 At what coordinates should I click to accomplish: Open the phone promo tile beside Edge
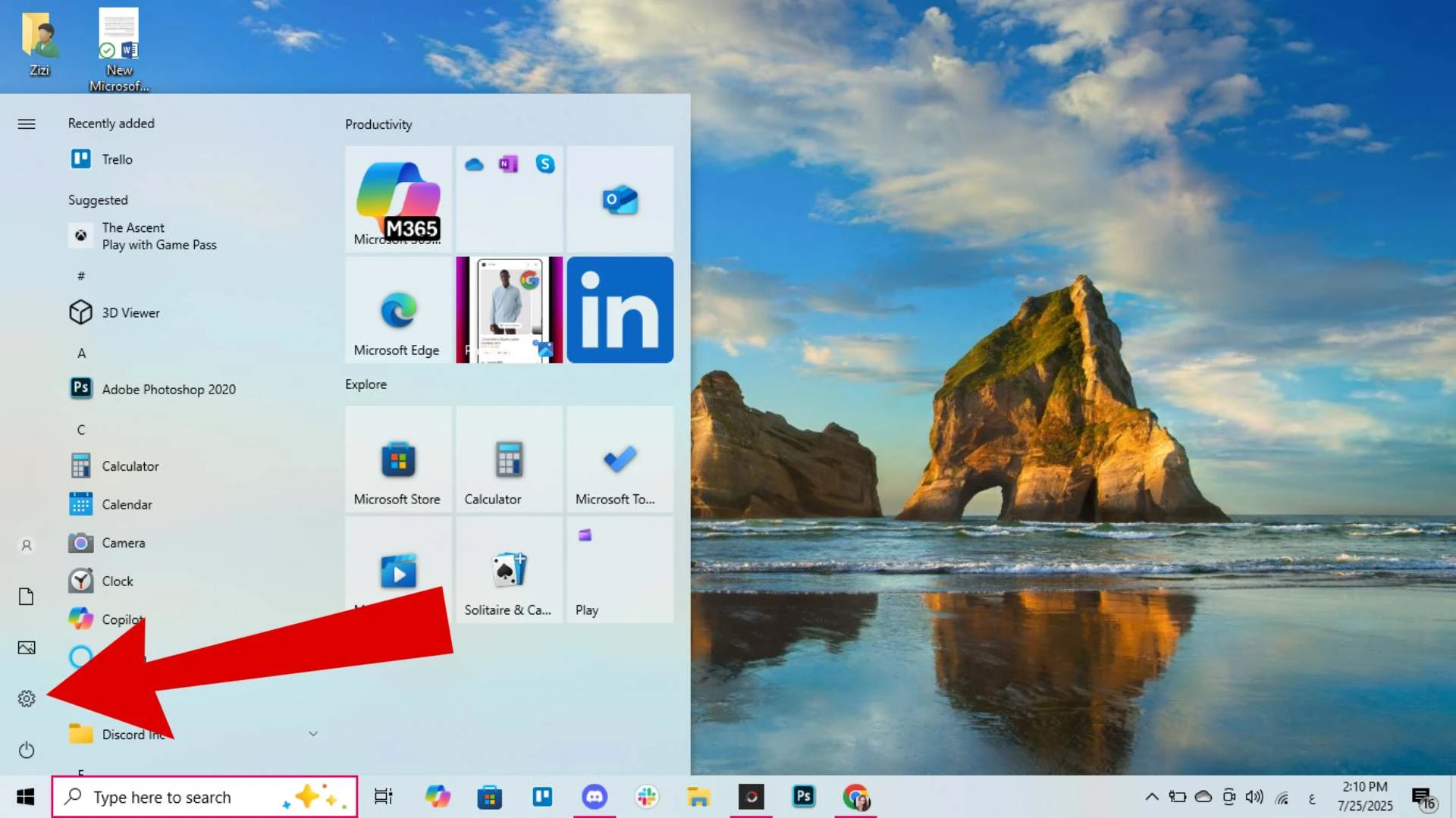click(509, 309)
